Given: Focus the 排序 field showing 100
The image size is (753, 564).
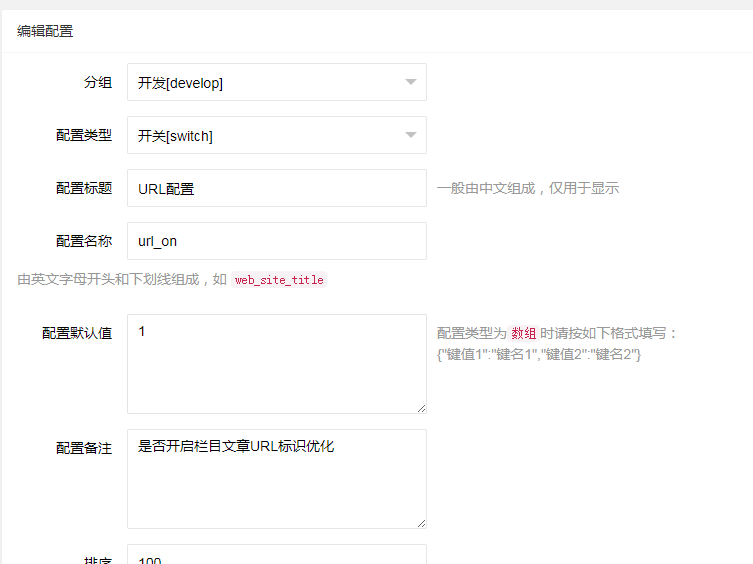Looking at the screenshot, I should [x=276, y=557].
